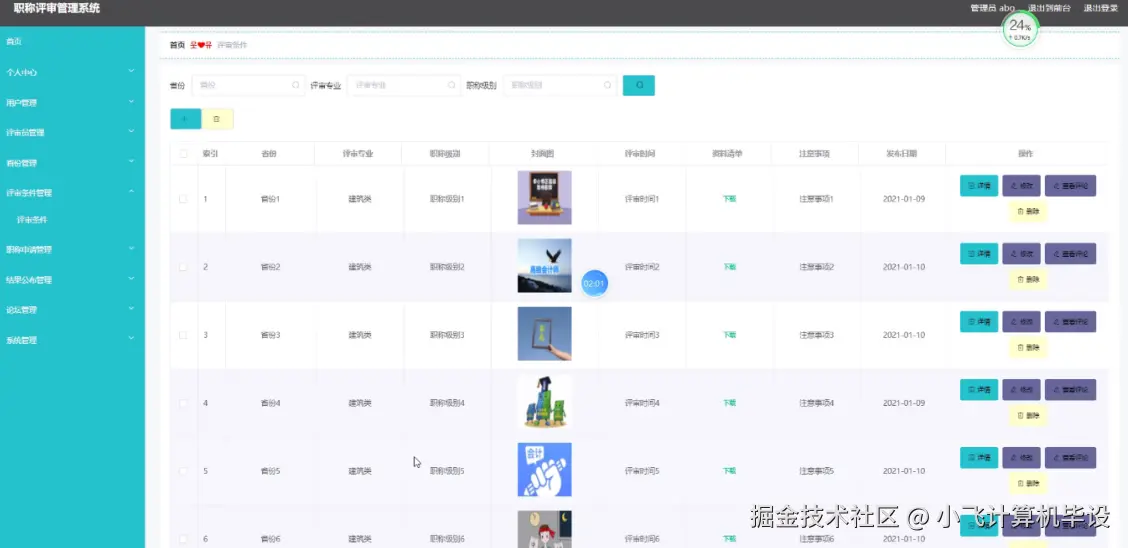
Task: Click 退出登录 in the top bar
Action: (x=1101, y=9)
